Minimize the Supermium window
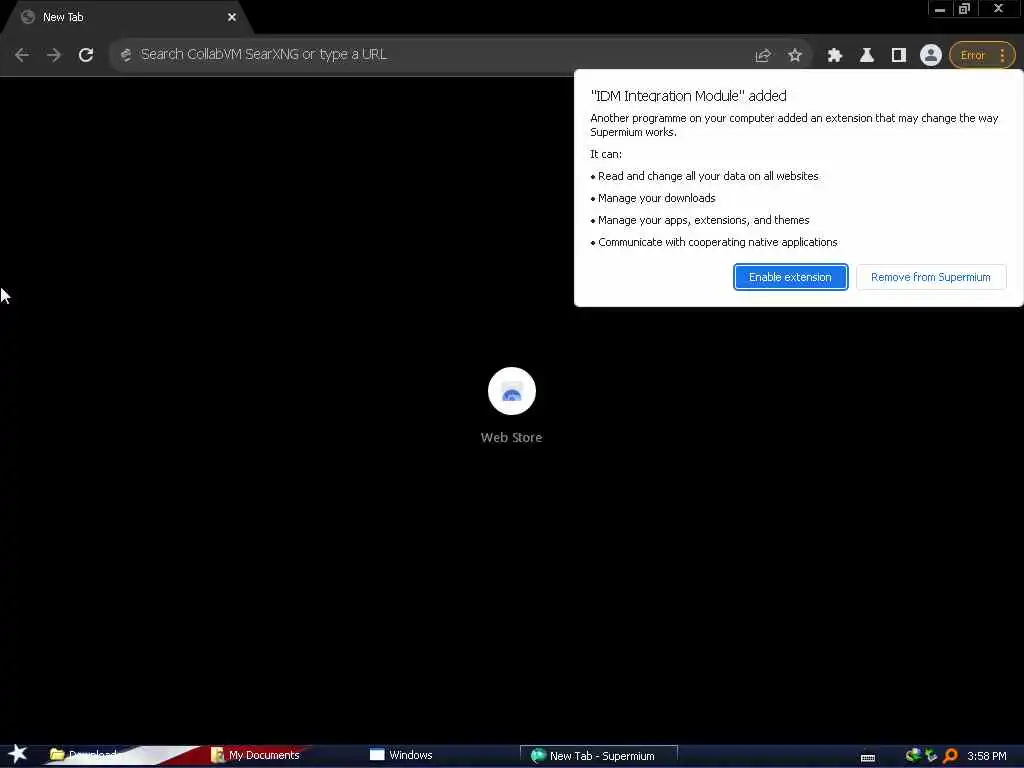Screen dimensions: 1024x768 click(940, 8)
